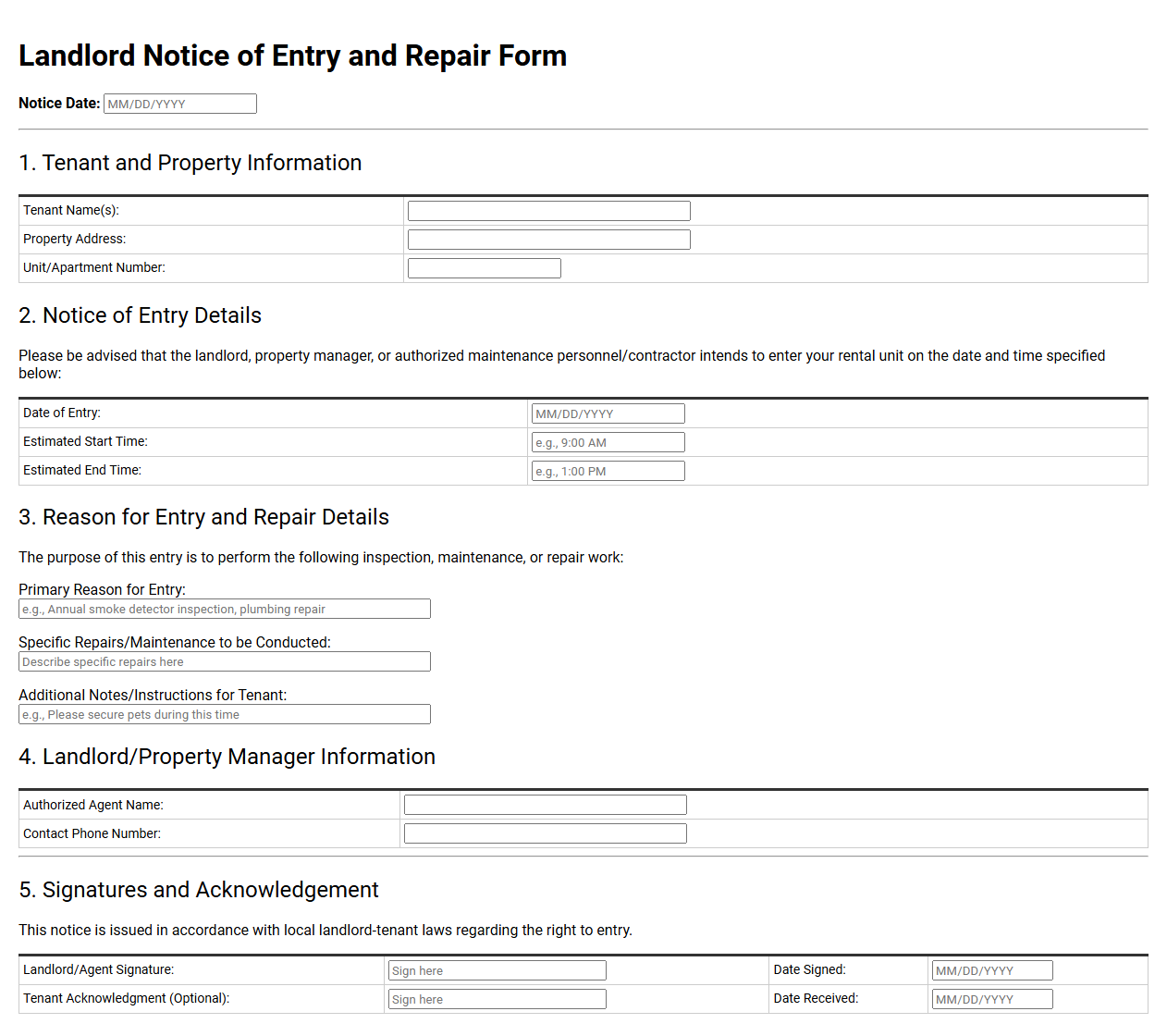Click the 'Tenant Name(s):' table cell
The width and height of the screenshot is (1167, 1036).
point(211,211)
